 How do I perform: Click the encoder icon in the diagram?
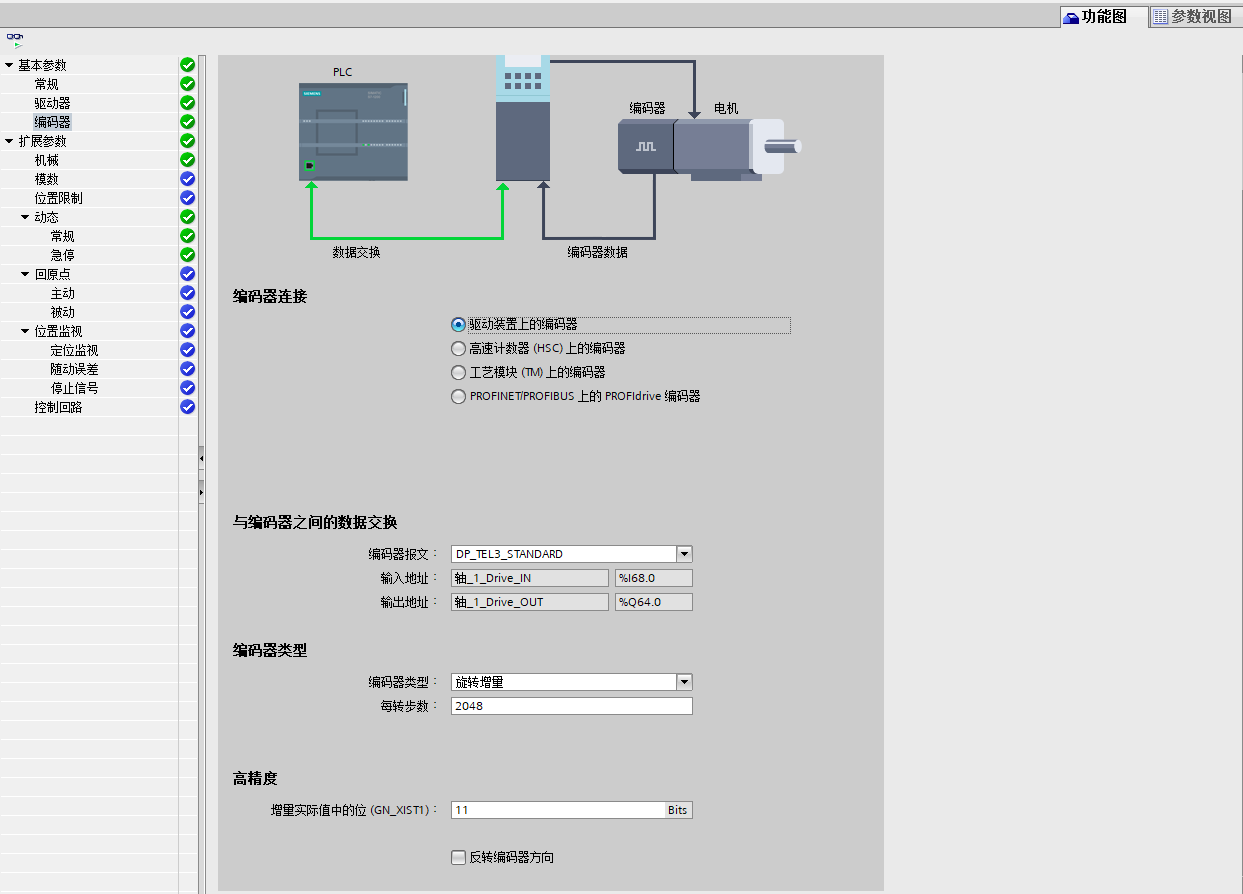[645, 146]
